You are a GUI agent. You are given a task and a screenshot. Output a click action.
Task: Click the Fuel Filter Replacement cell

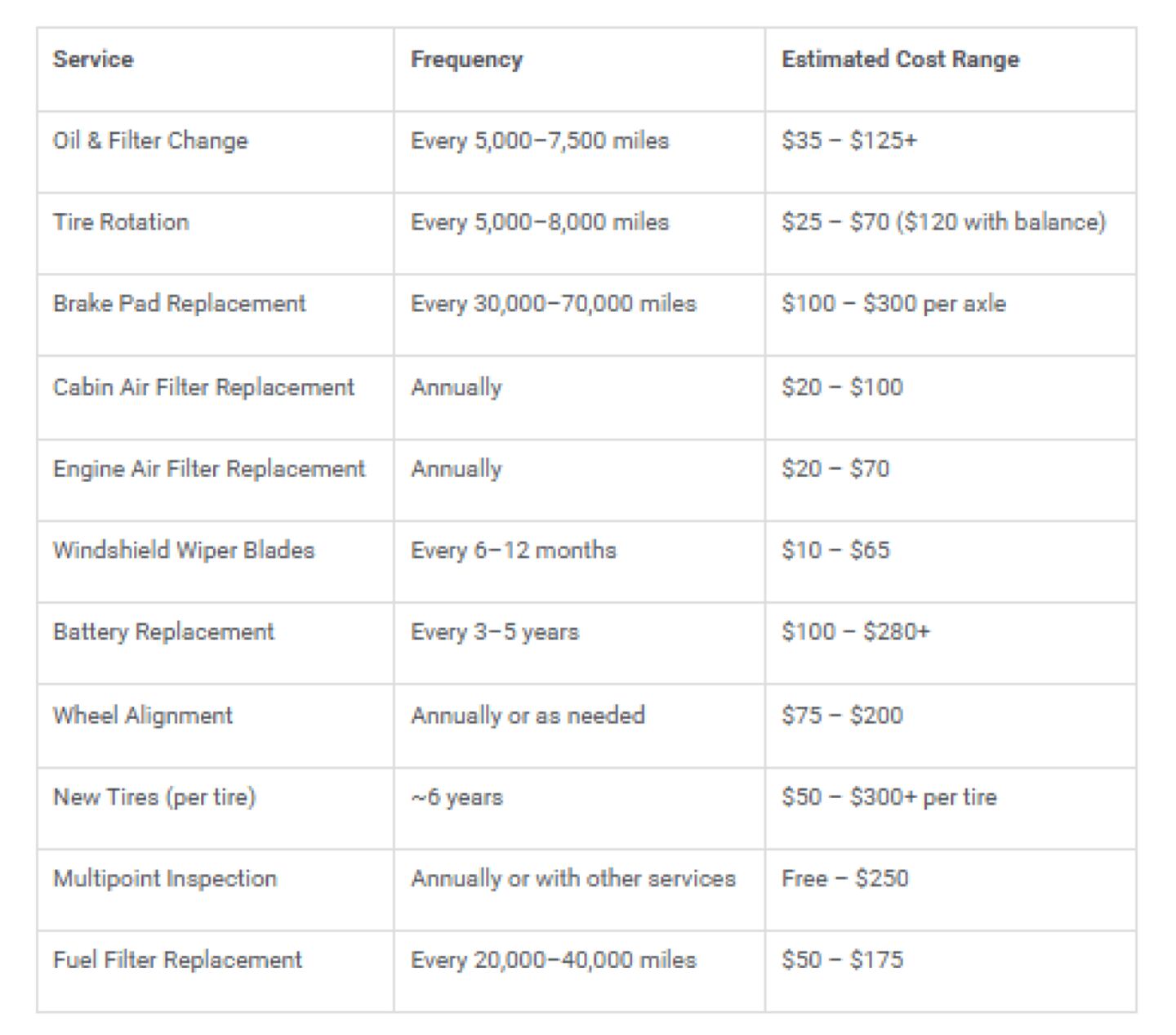coord(177,959)
